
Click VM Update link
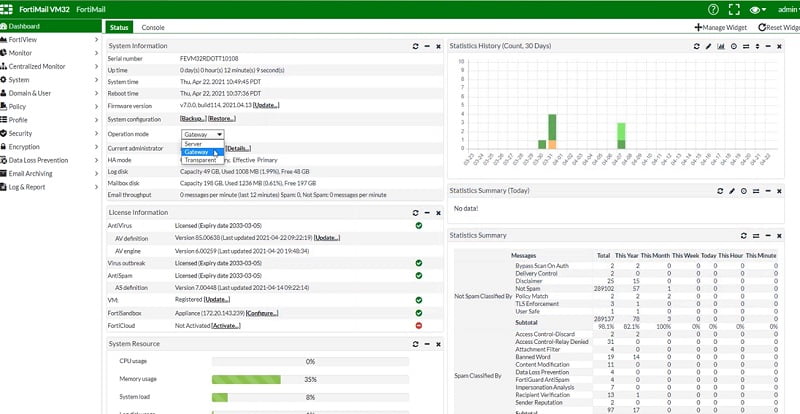coord(217,300)
